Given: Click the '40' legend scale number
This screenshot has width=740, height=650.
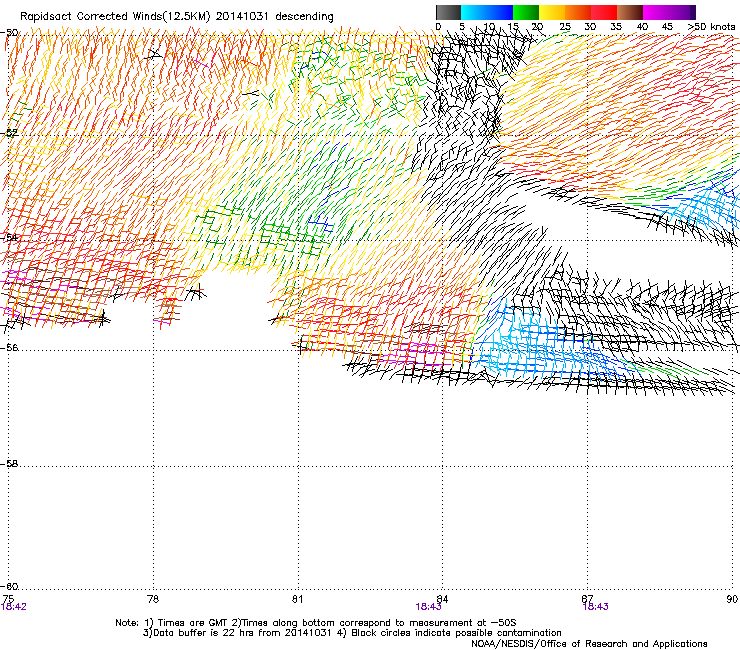Looking at the screenshot, I should click(x=642, y=27).
